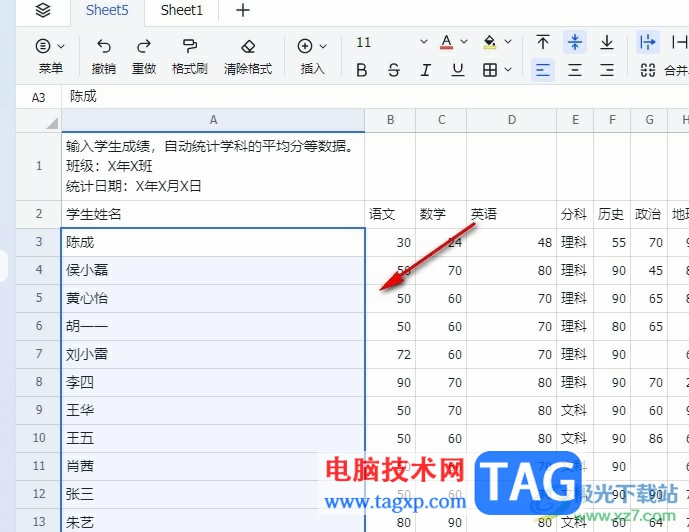The width and height of the screenshot is (689, 532).
Task: Select all cells corner triangle
Action: 52,123
